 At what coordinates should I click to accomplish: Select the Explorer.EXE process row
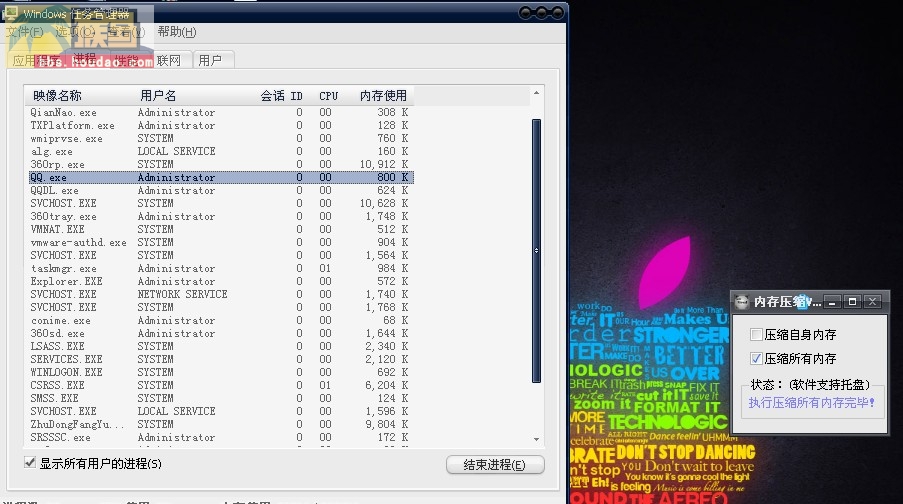[x=221, y=281]
